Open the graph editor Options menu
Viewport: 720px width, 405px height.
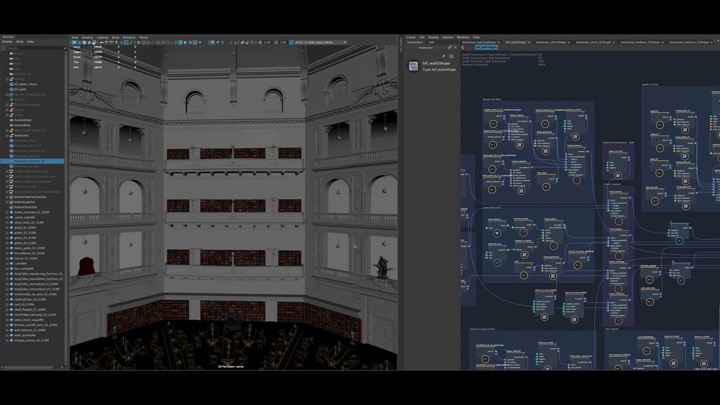pos(448,38)
